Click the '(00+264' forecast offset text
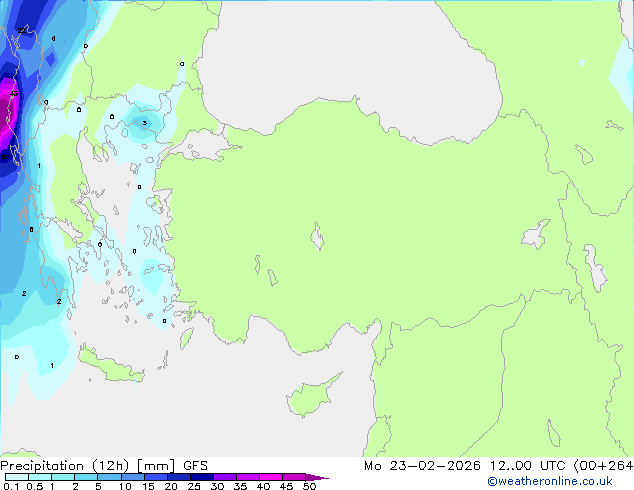The height and width of the screenshot is (490, 634). [603, 466]
